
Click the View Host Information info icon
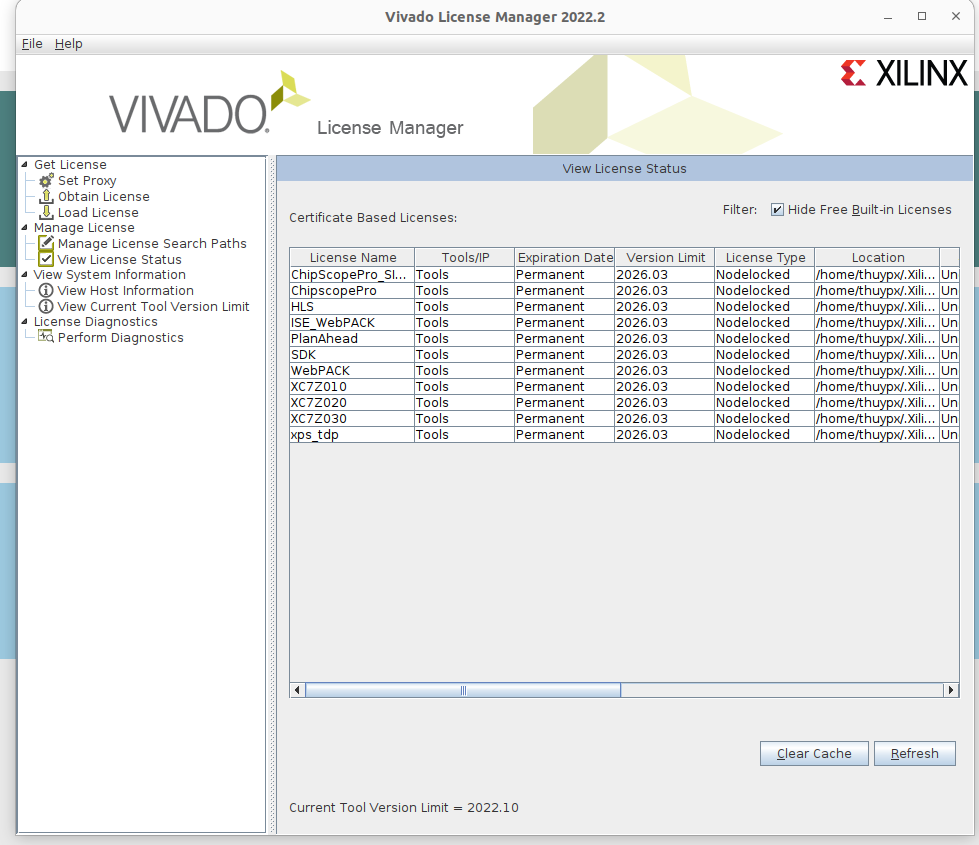click(46, 290)
